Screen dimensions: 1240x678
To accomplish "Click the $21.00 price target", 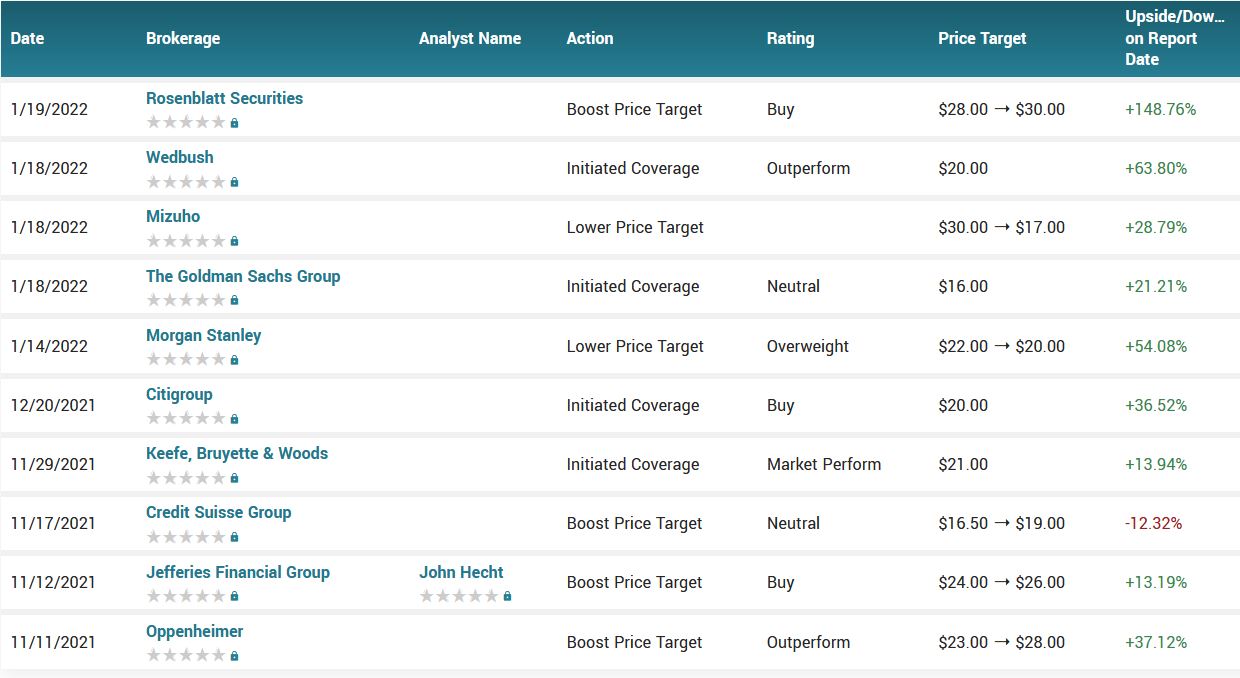I will tap(963, 464).
